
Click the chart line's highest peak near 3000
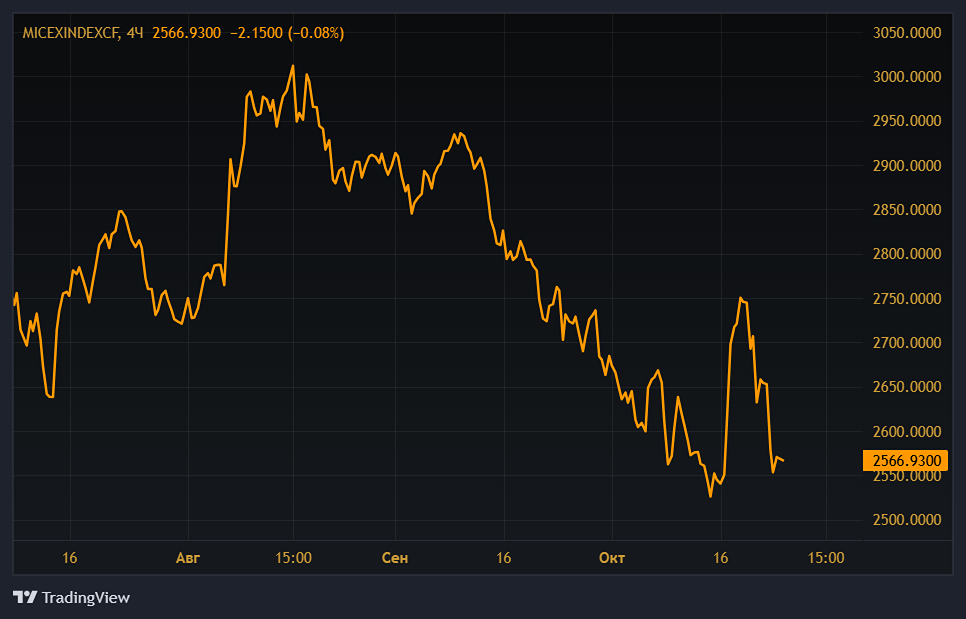click(293, 66)
